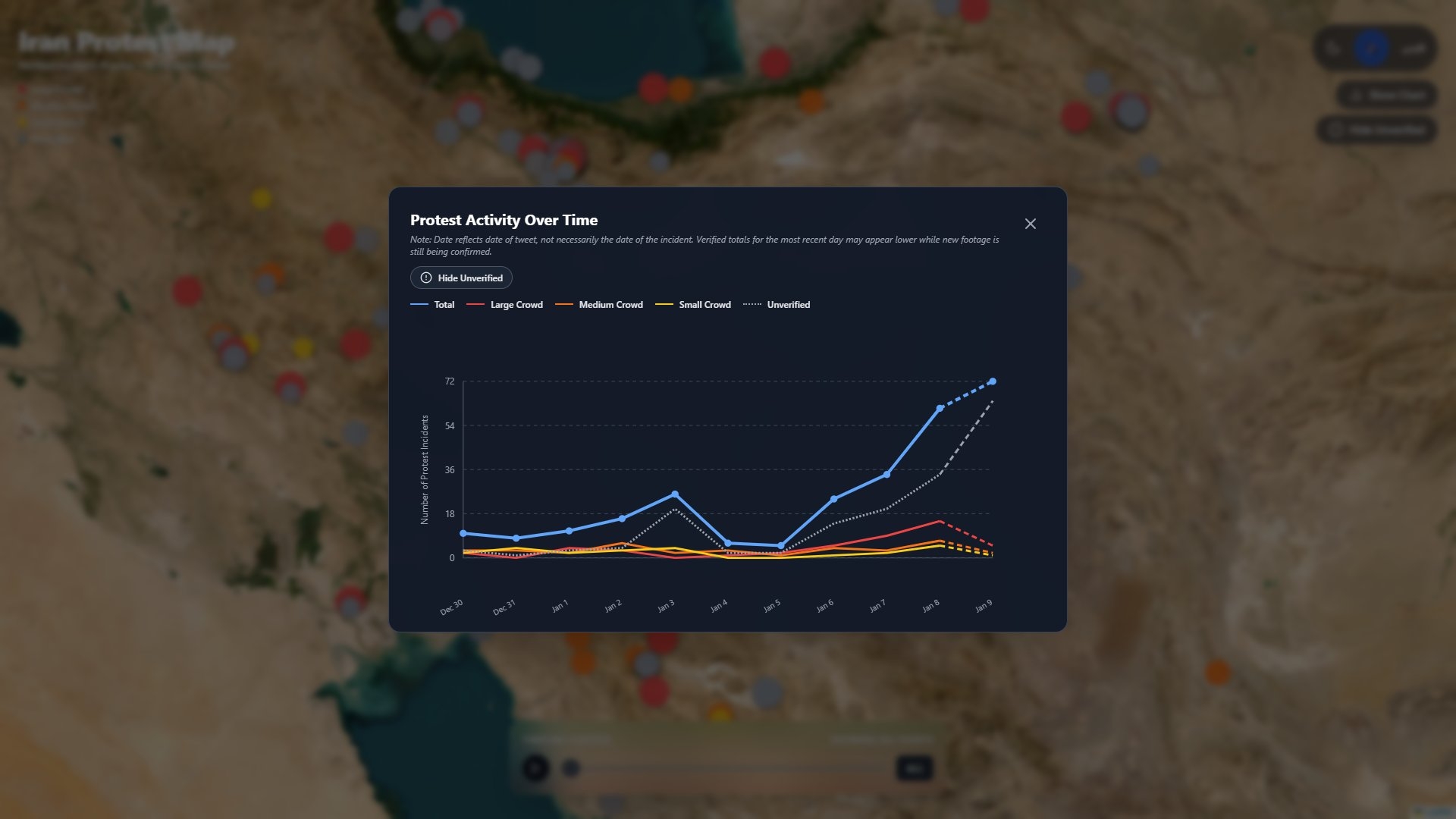1456x819 pixels.
Task: Toggle the Large Crowd legend entry
Action: (x=506, y=305)
